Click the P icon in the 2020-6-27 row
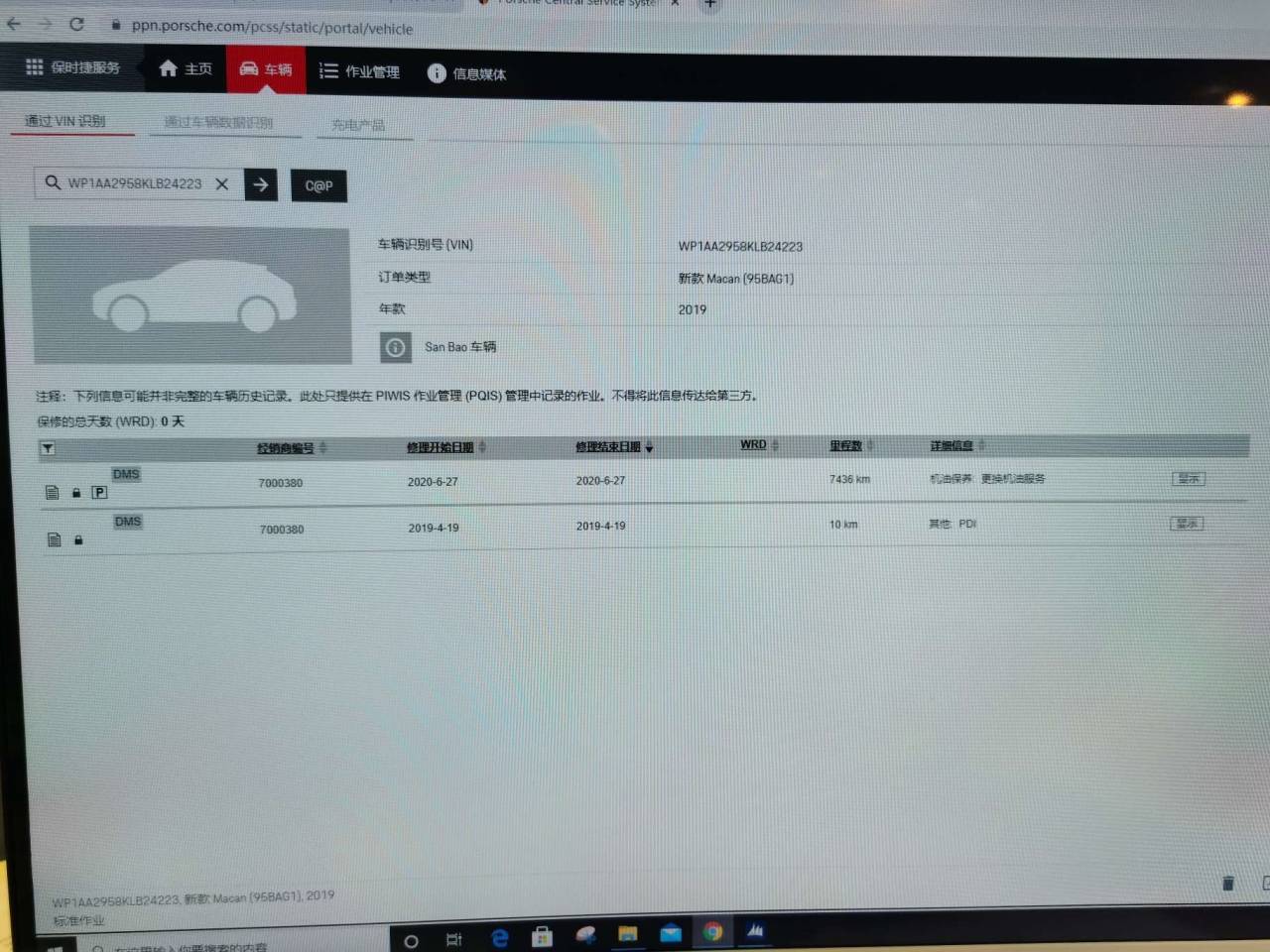Viewport: 1270px width, 952px height. (x=99, y=492)
